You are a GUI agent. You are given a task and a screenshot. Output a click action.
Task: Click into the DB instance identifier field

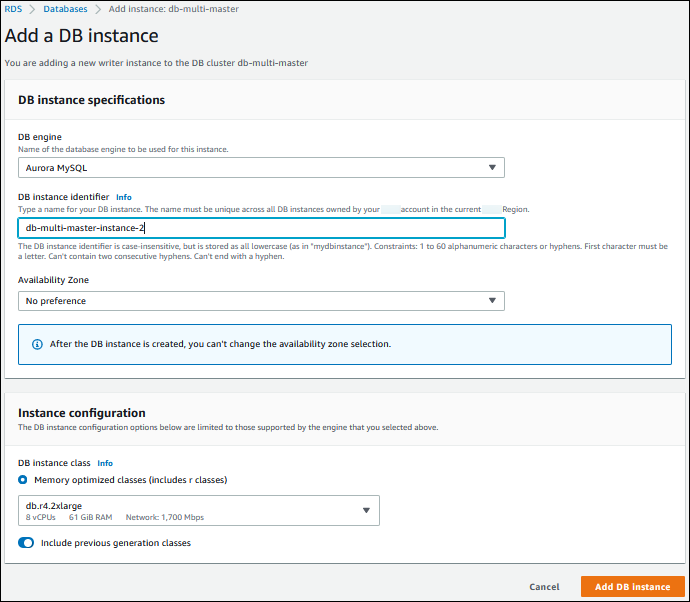point(260,228)
